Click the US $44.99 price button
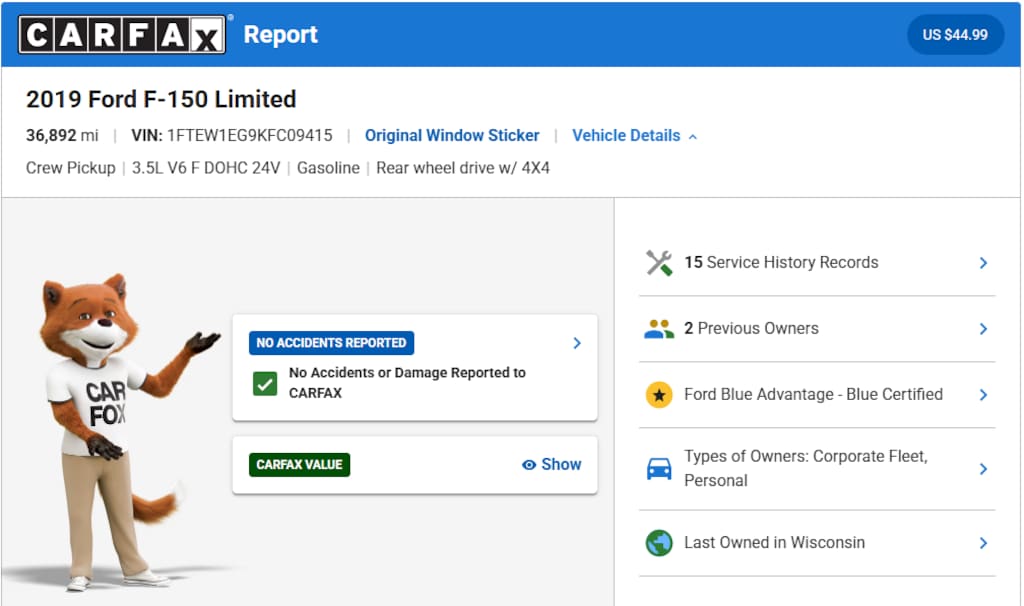Image resolution: width=1024 pixels, height=606 pixels. click(x=955, y=35)
